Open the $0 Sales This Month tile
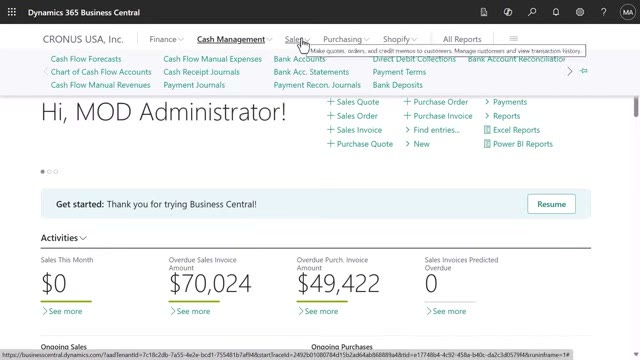Screen dimensions: 640x360 click(53, 283)
